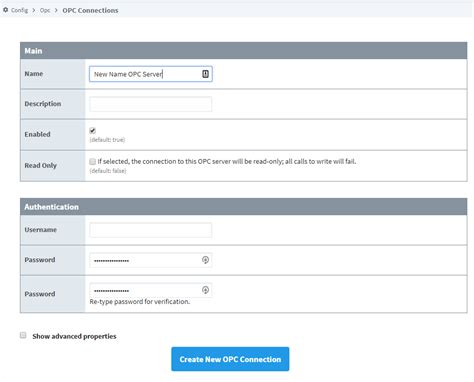Click the key icon in first Password field
This screenshot has width=474, height=382.
tap(205, 260)
